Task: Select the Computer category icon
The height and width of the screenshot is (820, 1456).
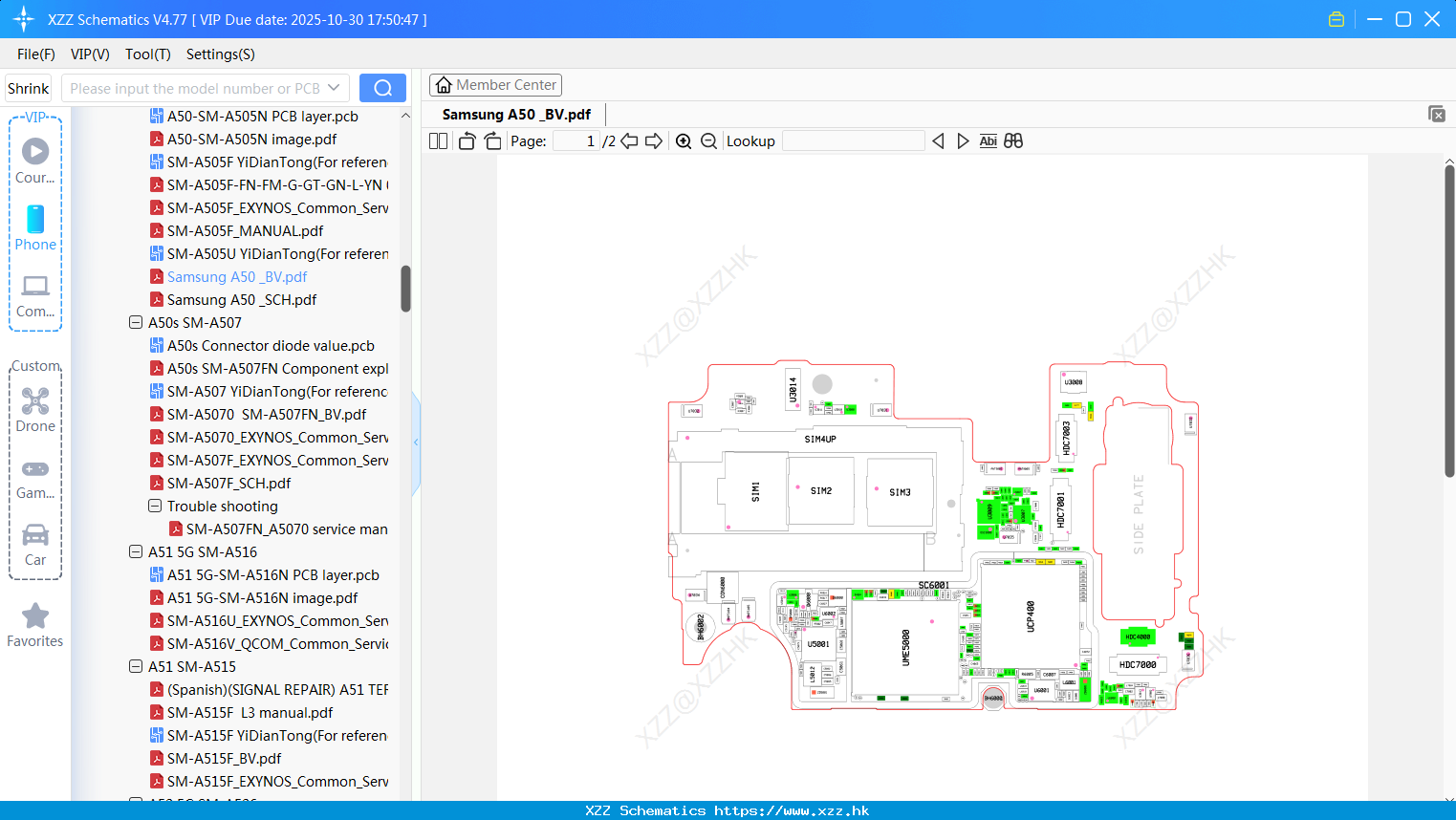Action: (x=35, y=296)
